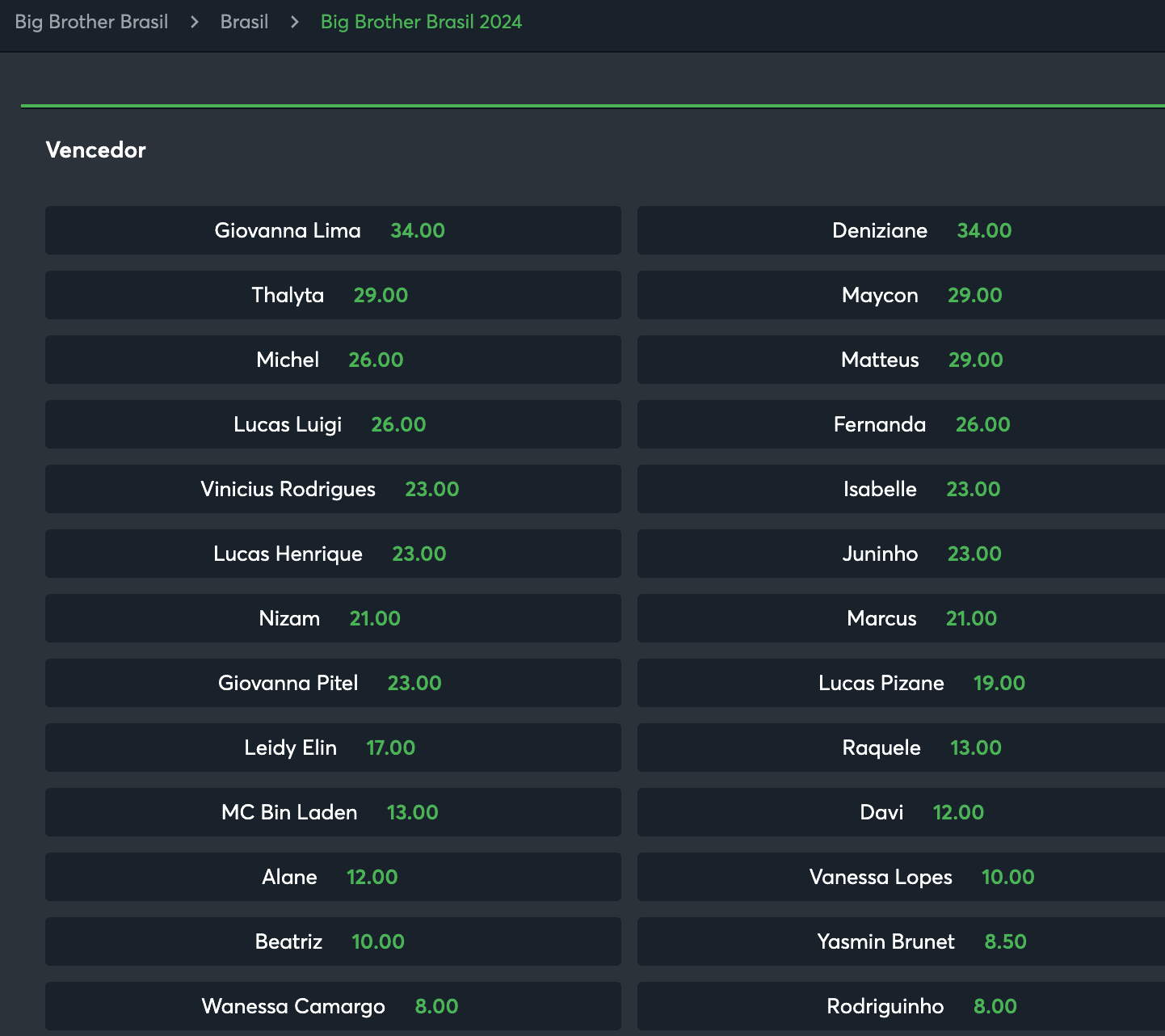The image size is (1165, 1036).
Task: Select Raquele odds 13.00
Action: (x=901, y=748)
